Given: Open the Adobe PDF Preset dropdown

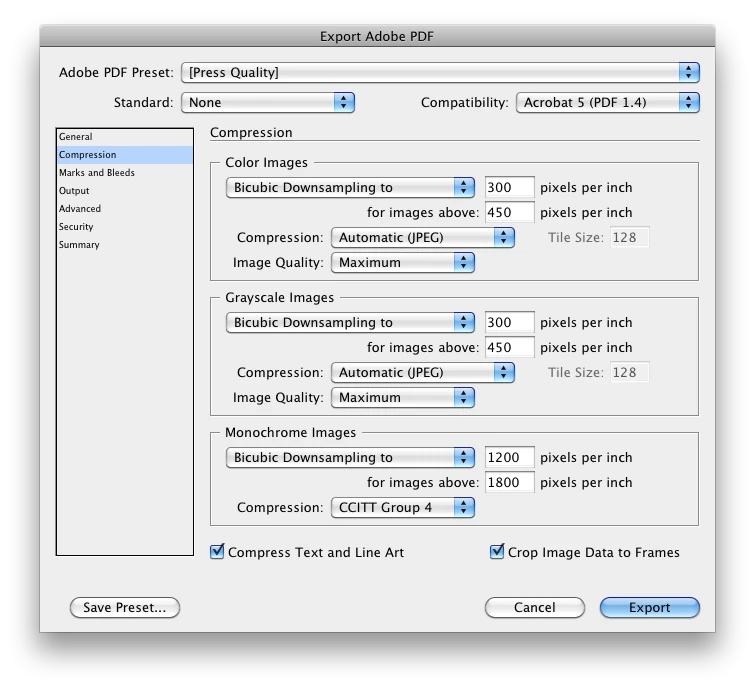Looking at the screenshot, I should tap(440, 73).
